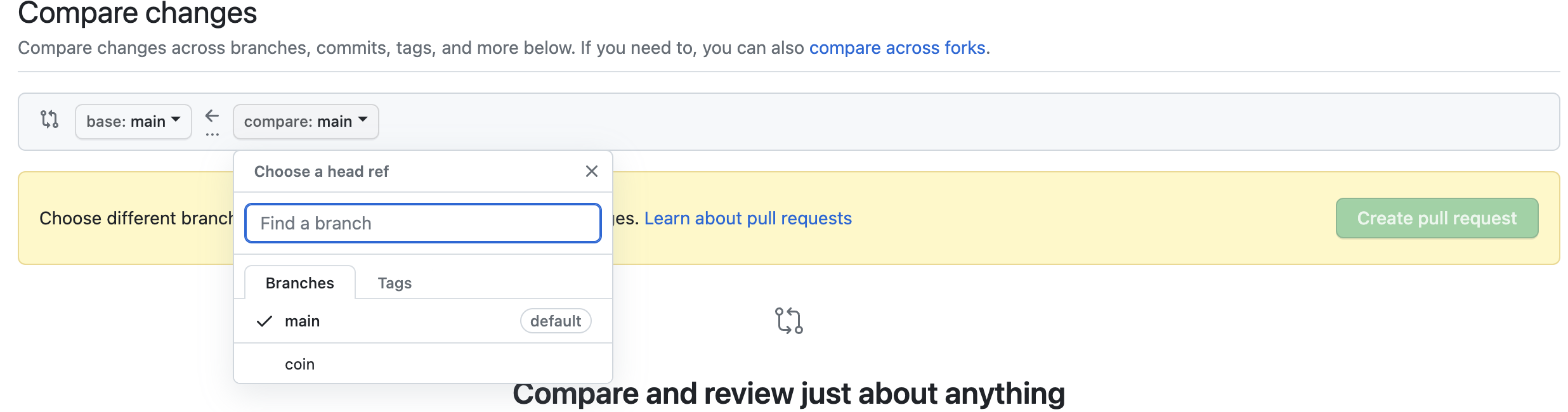Open the base: main branch dropdown
This screenshot has height=412, width=1568.
[x=133, y=122]
